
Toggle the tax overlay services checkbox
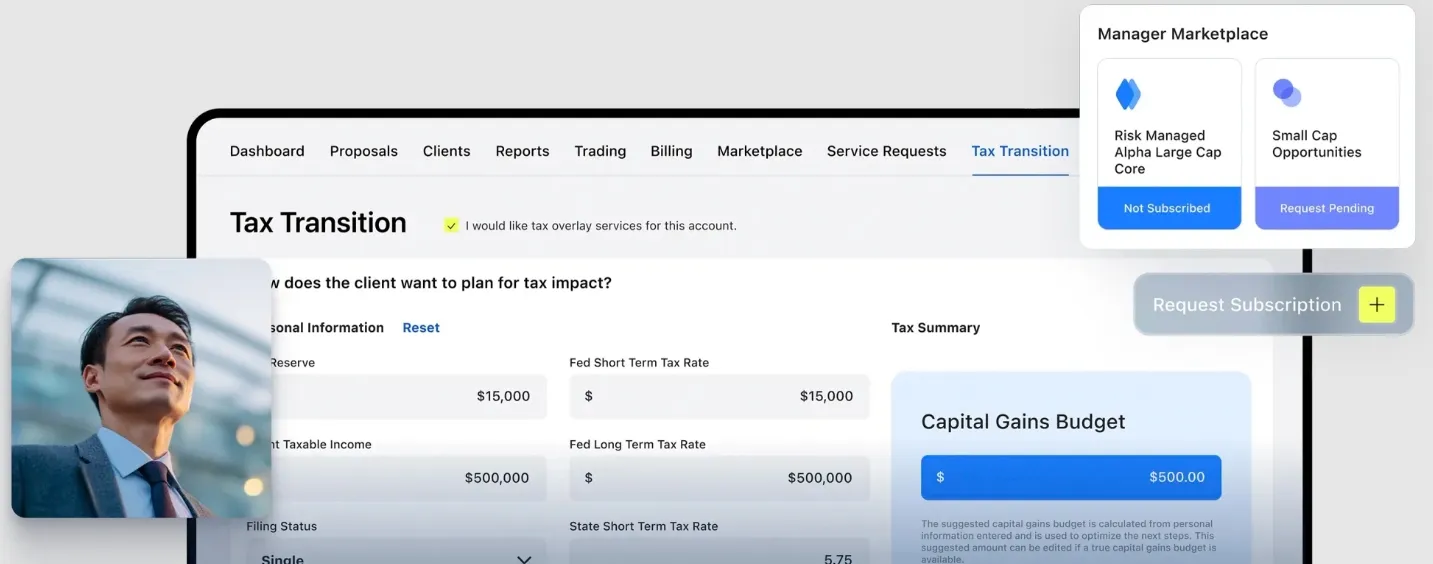[452, 226]
